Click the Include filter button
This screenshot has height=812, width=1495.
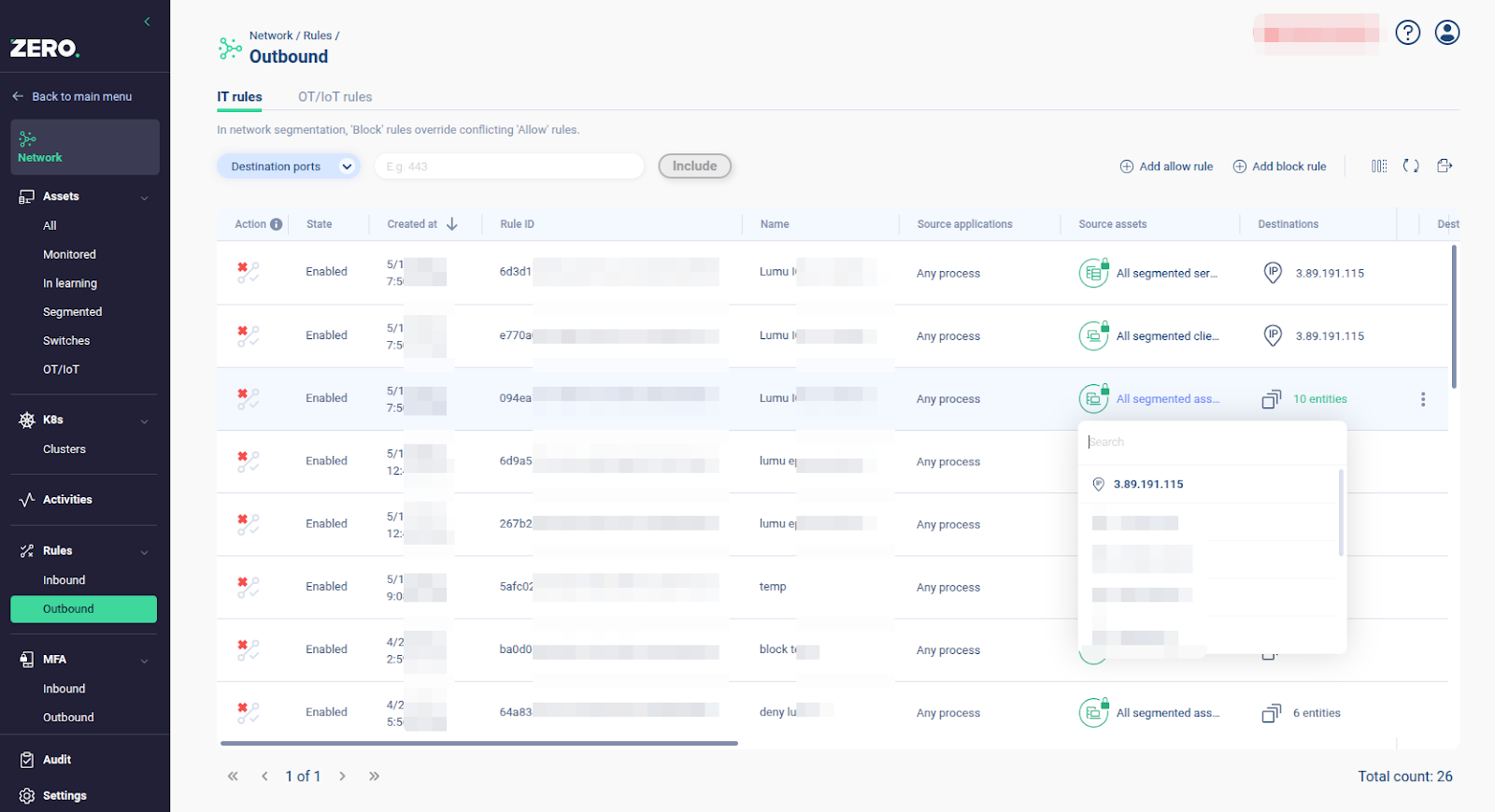(694, 166)
